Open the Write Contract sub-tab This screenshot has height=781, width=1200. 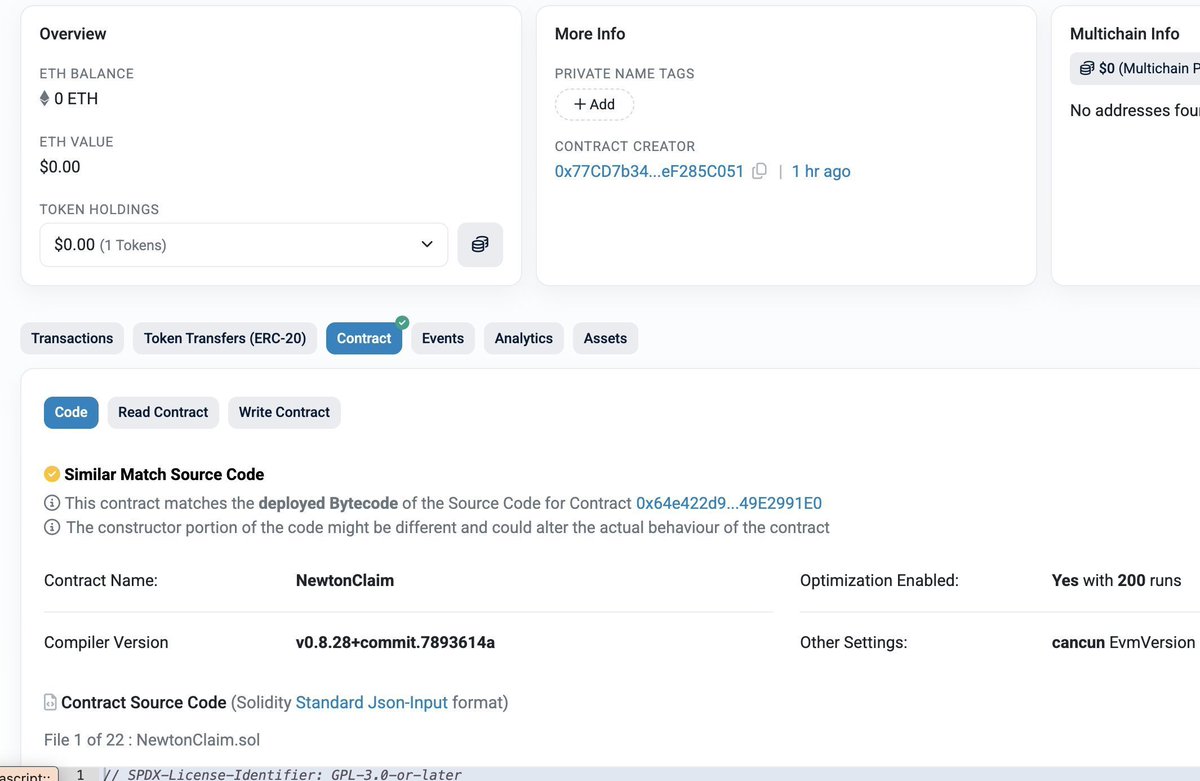click(x=284, y=412)
